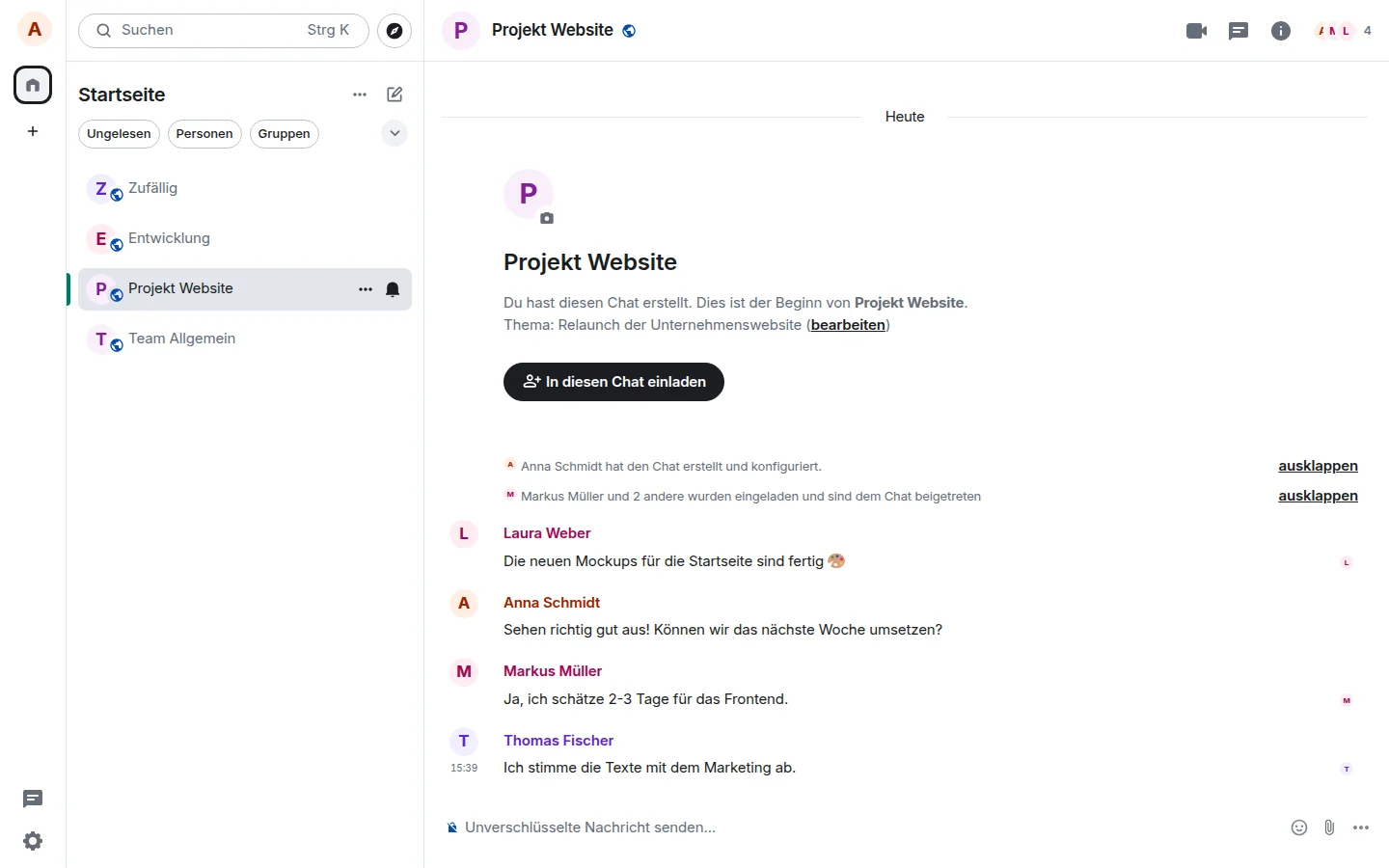The height and width of the screenshot is (868, 1389).
Task: Toggle the Ungelesen filter
Action: (x=119, y=134)
